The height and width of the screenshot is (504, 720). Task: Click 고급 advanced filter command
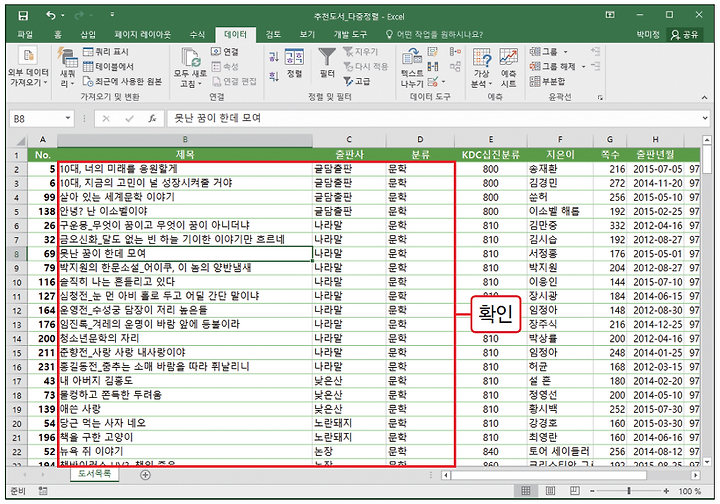(x=357, y=81)
